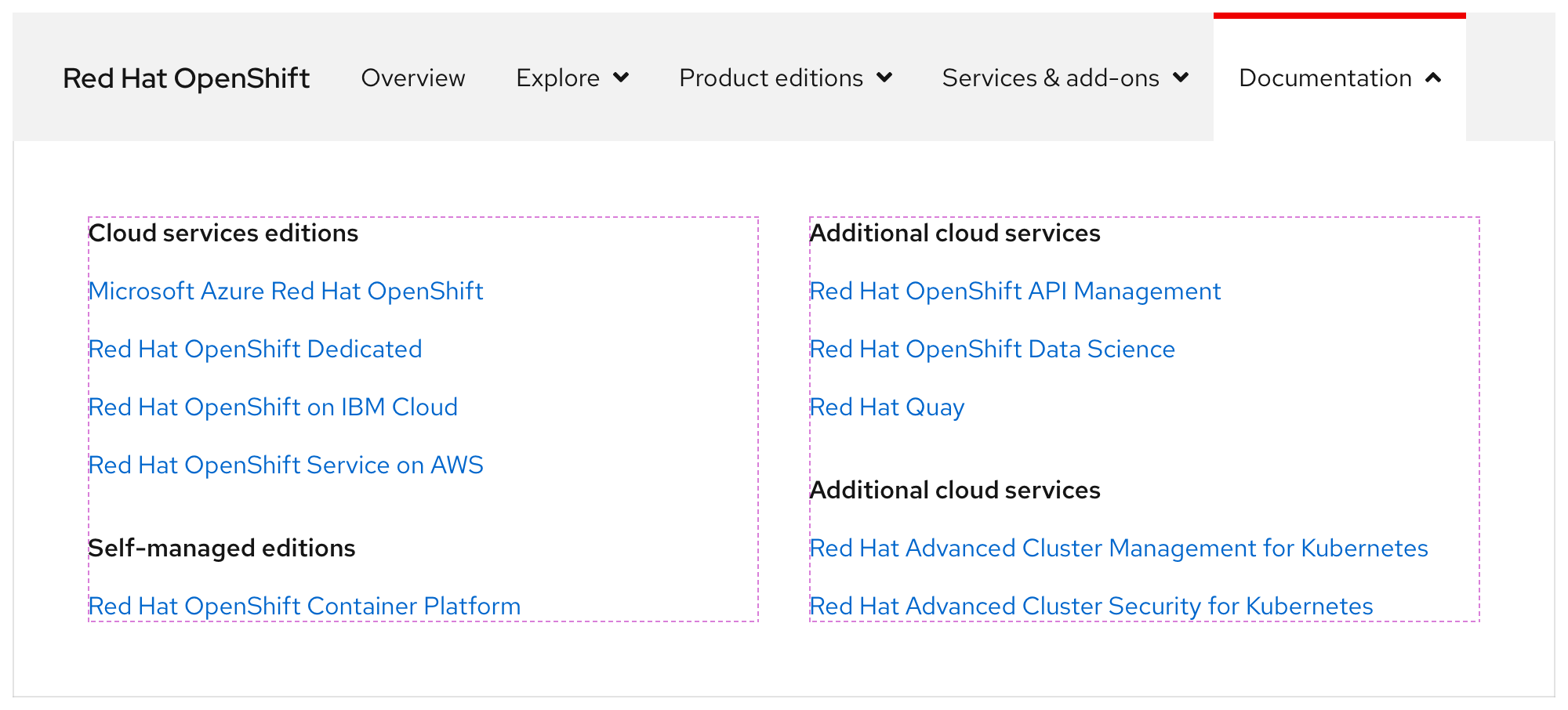Open Red Hat OpenShift Container Platform docs
This screenshot has height=710, width=1568.
tap(304, 607)
